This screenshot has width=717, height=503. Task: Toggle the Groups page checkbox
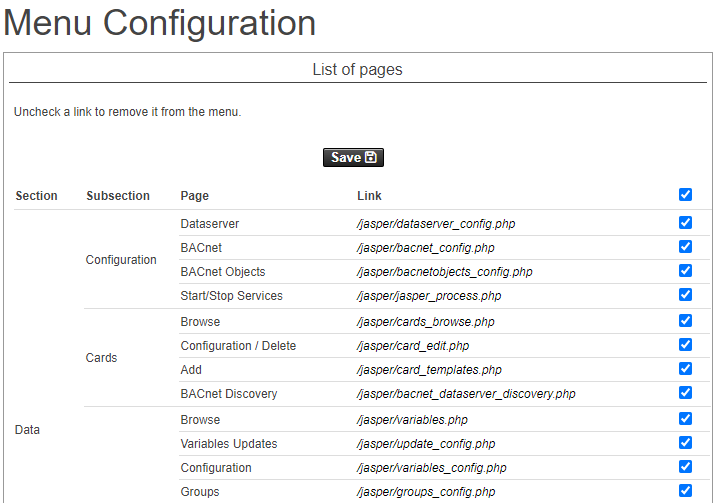[x=685, y=491]
